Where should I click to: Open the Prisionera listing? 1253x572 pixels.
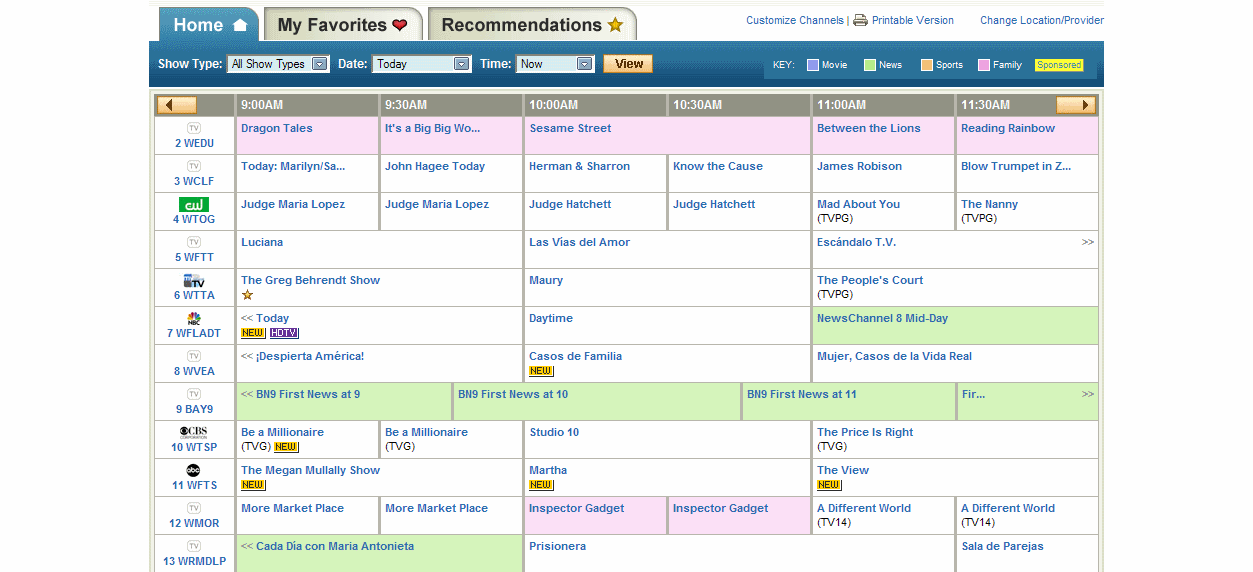558,546
